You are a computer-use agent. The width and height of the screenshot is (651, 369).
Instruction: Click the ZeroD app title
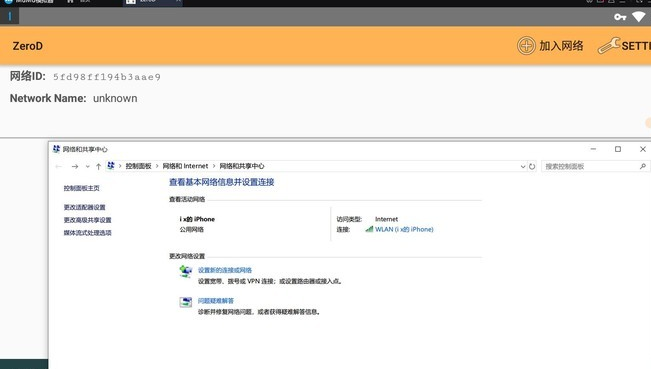pyautogui.click(x=27, y=46)
